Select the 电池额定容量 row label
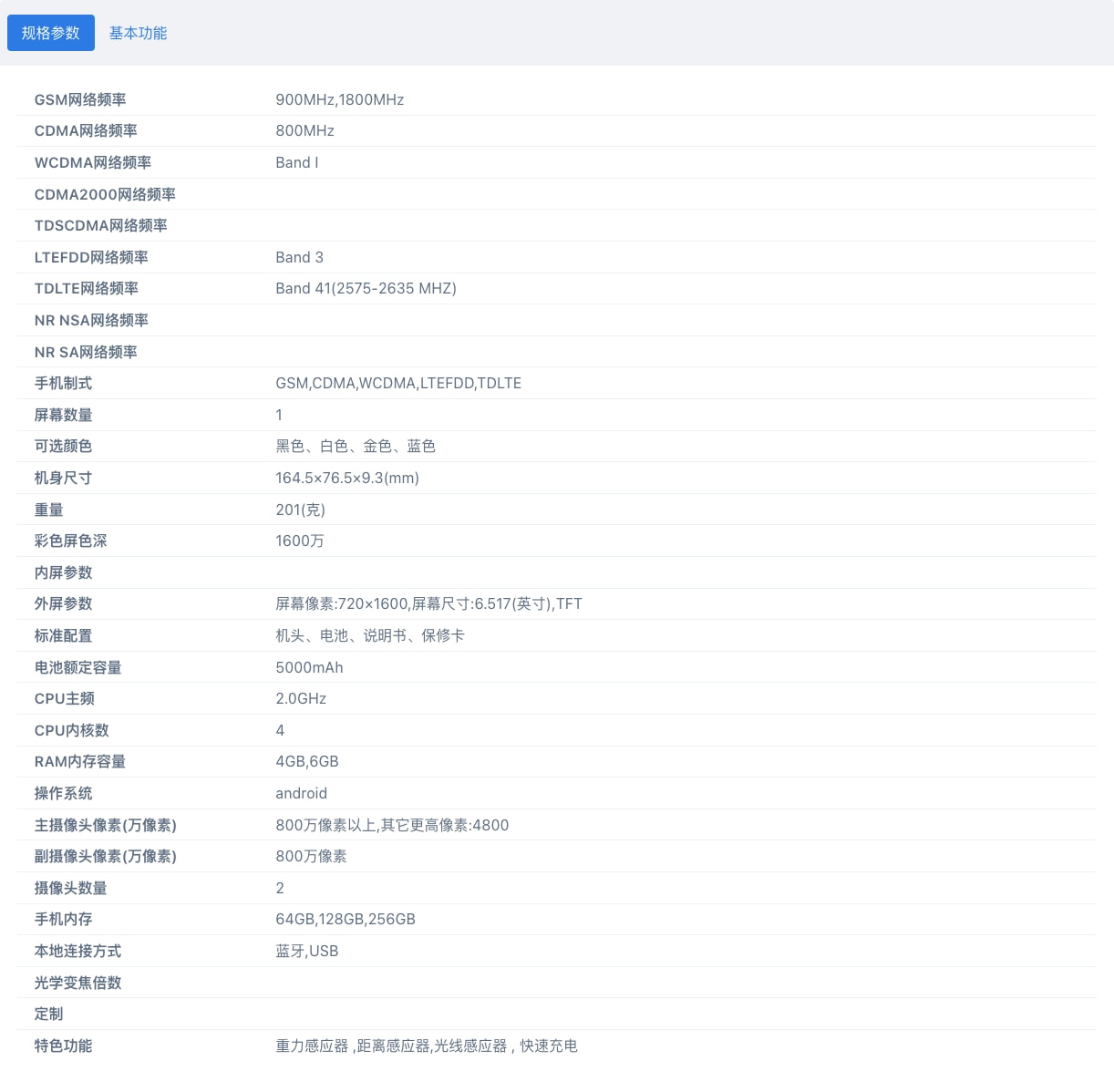Screen dimensions: 1114x1092 click(77, 667)
